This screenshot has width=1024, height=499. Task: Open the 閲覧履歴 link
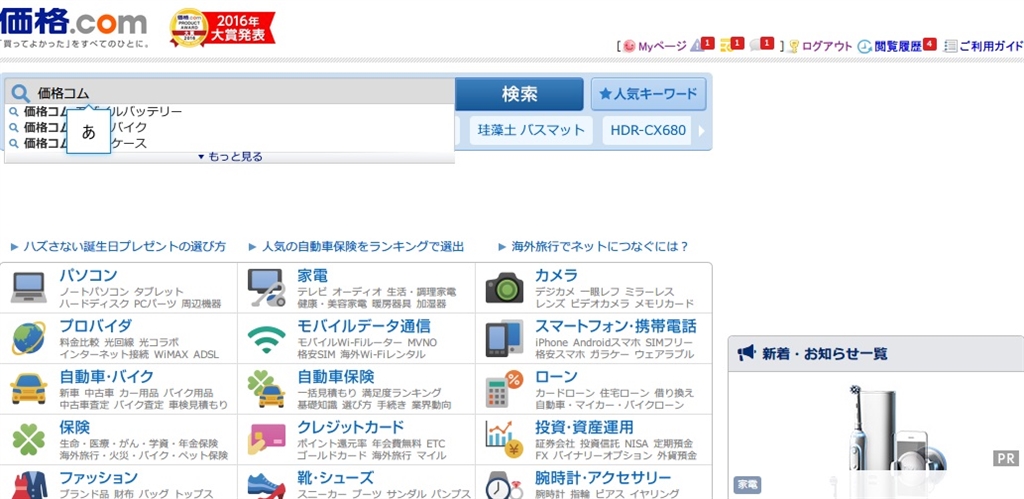point(897,46)
